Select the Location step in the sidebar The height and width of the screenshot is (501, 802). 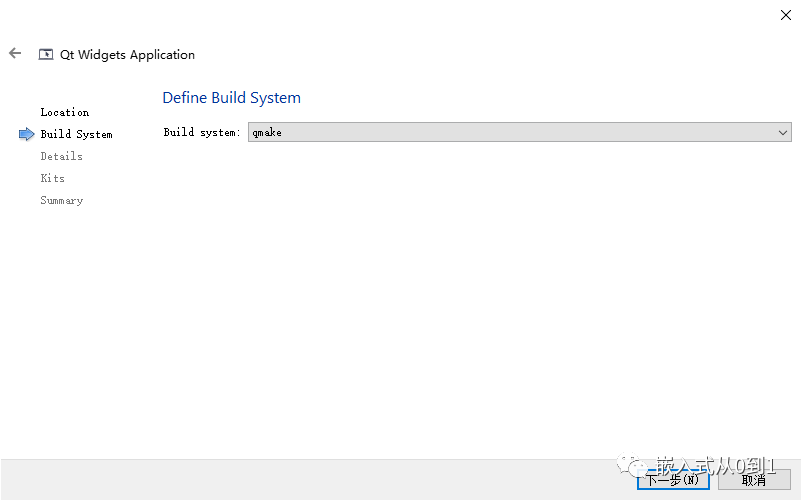64,112
